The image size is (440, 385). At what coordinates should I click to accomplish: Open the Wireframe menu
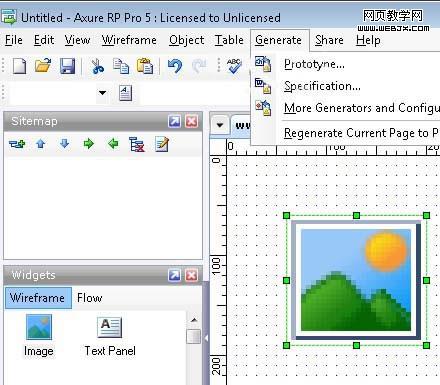pyautogui.click(x=129, y=40)
